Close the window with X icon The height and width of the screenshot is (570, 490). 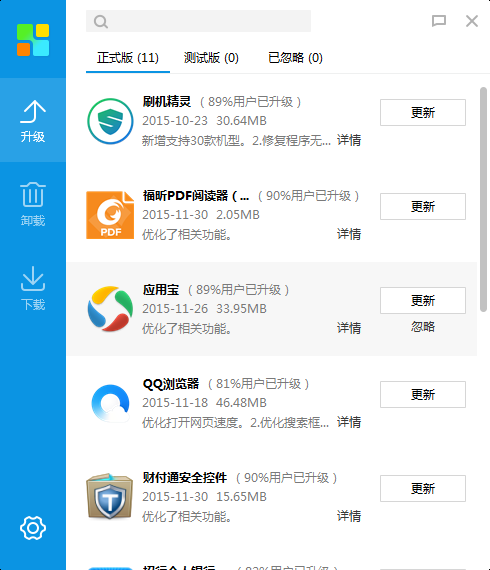click(472, 21)
